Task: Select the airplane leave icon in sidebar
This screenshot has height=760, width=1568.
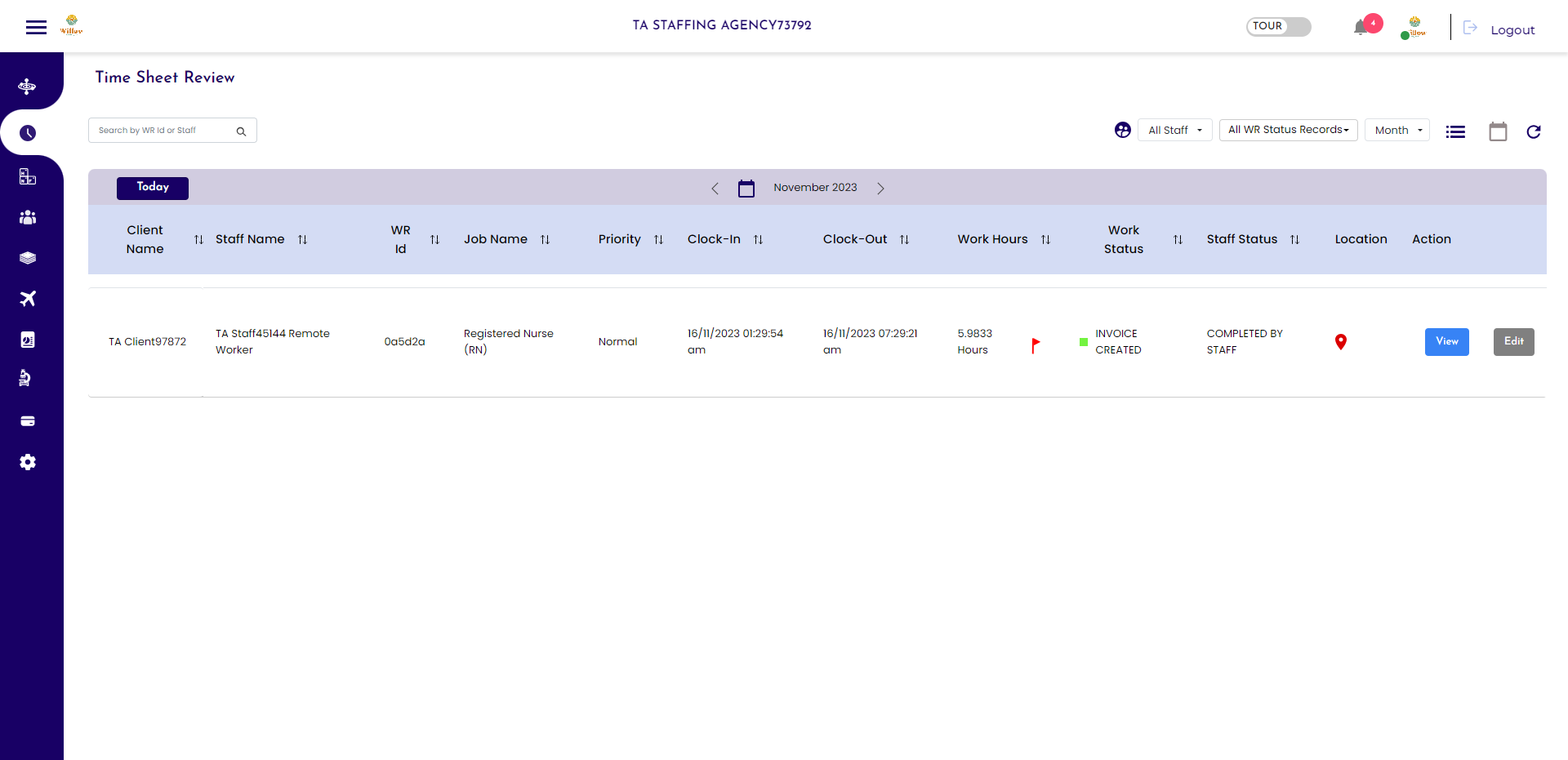Action: coord(28,299)
